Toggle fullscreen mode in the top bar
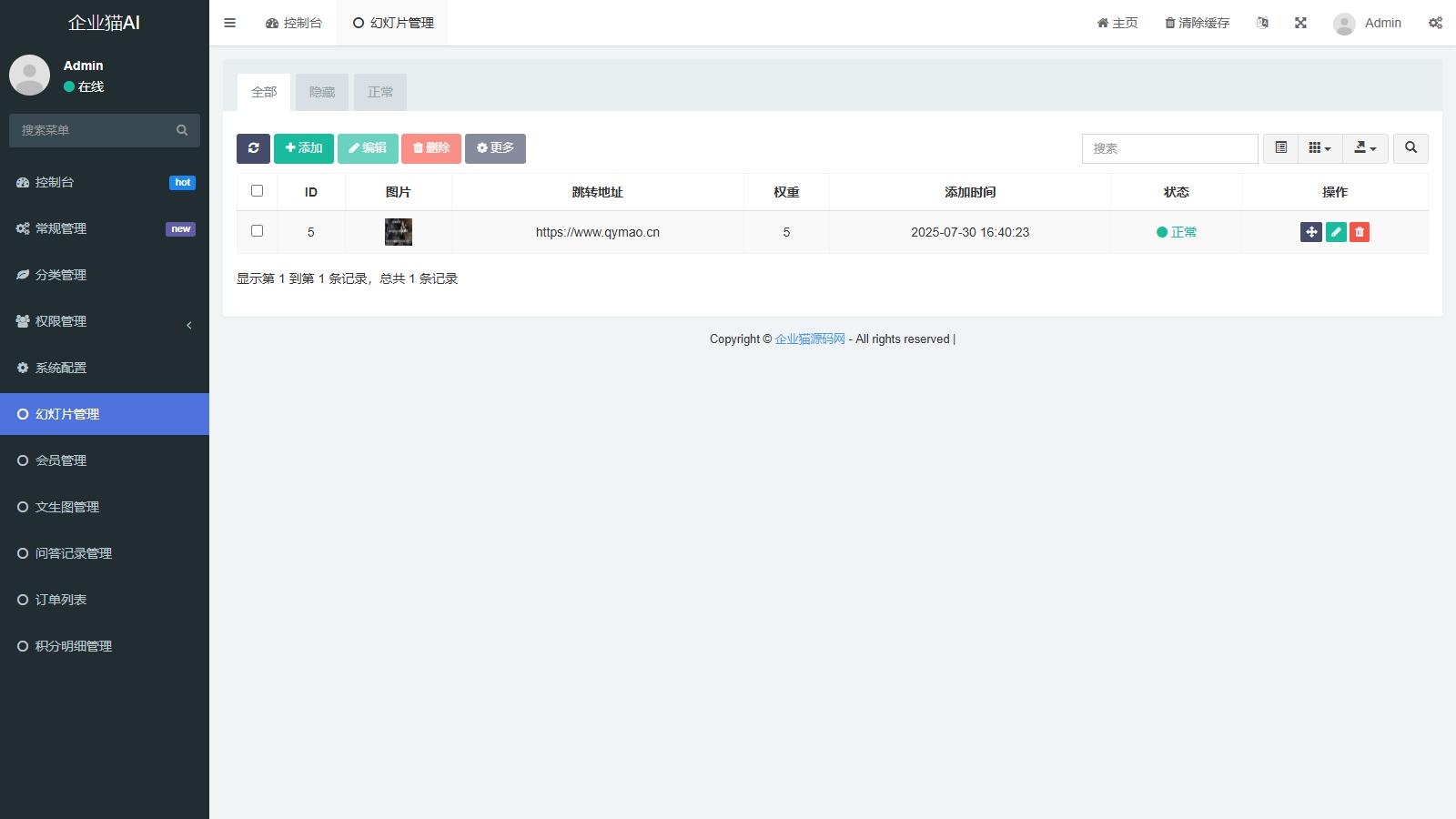This screenshot has width=1456, height=819. [x=1300, y=23]
